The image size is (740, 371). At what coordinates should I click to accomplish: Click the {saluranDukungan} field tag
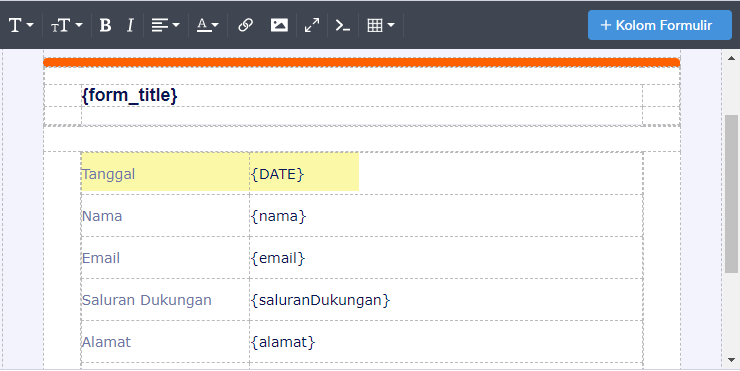click(320, 300)
